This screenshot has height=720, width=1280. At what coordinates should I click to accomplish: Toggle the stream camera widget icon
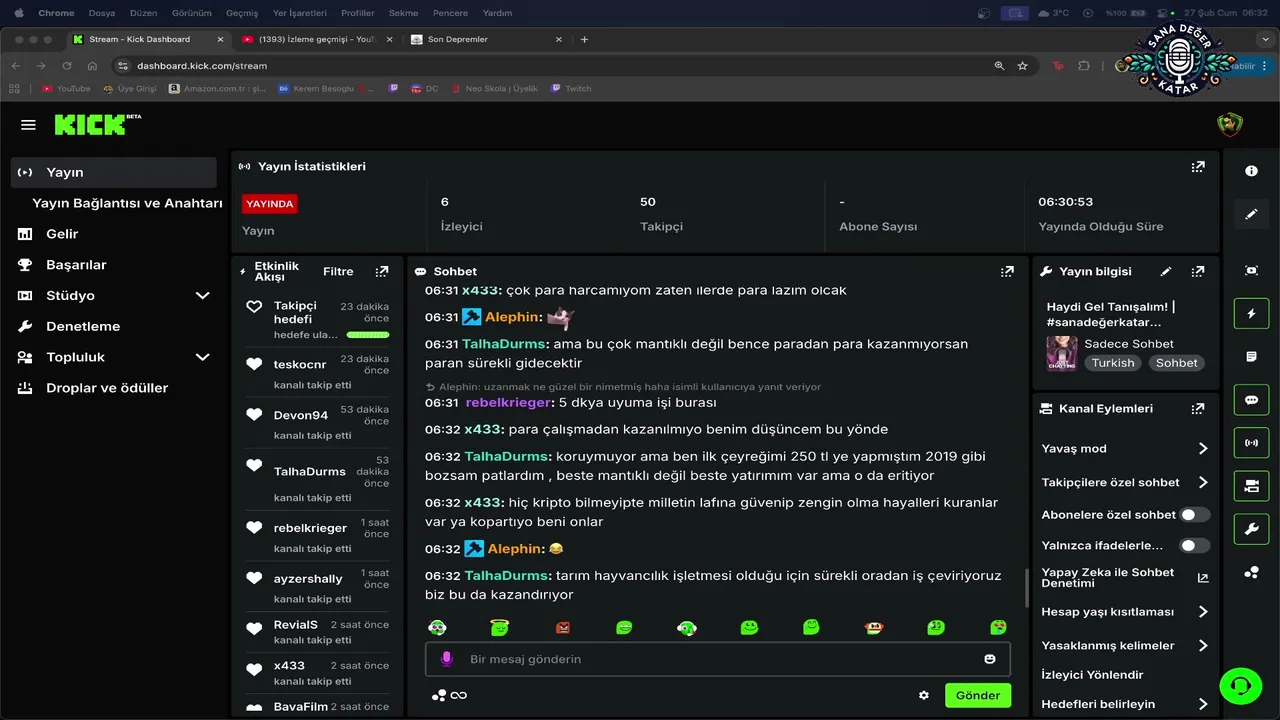[1251, 485]
